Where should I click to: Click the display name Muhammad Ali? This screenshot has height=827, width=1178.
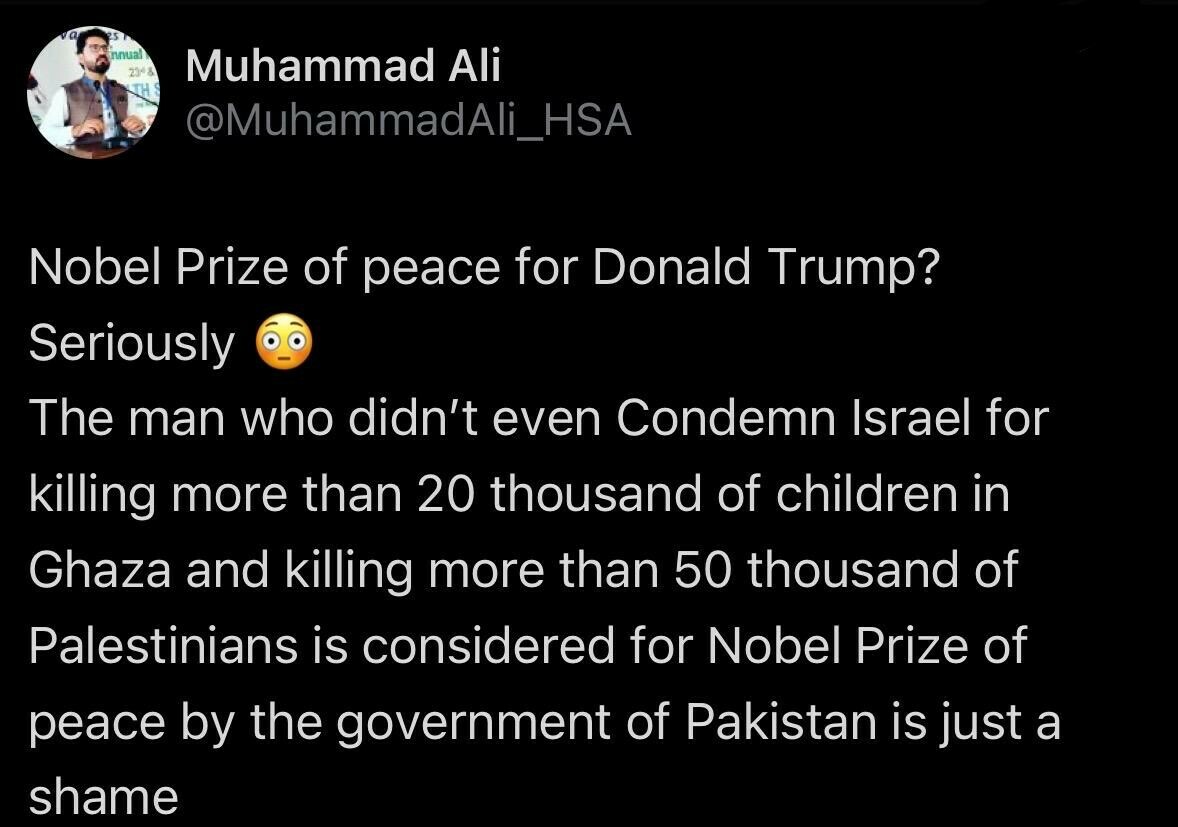[343, 65]
